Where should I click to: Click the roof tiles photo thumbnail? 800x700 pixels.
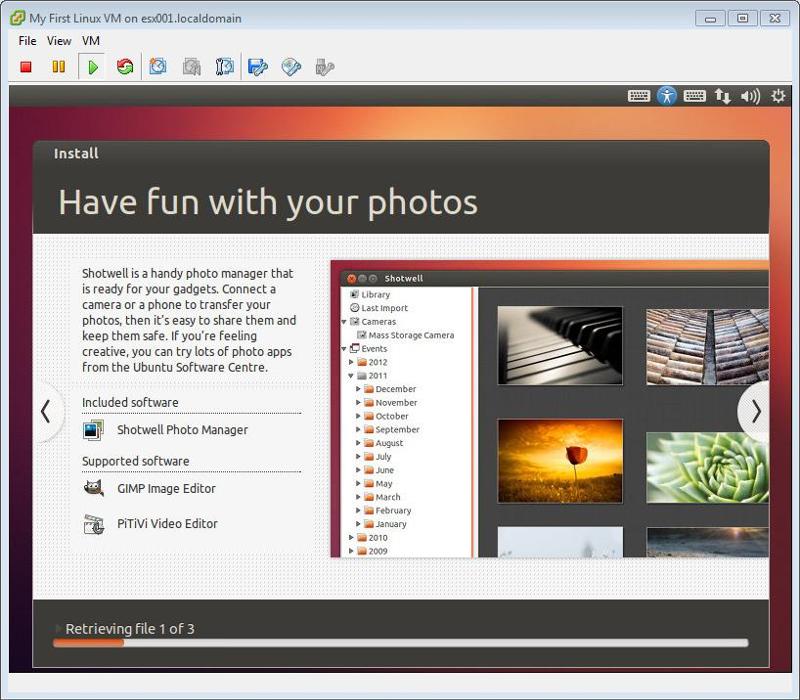[x=707, y=346]
